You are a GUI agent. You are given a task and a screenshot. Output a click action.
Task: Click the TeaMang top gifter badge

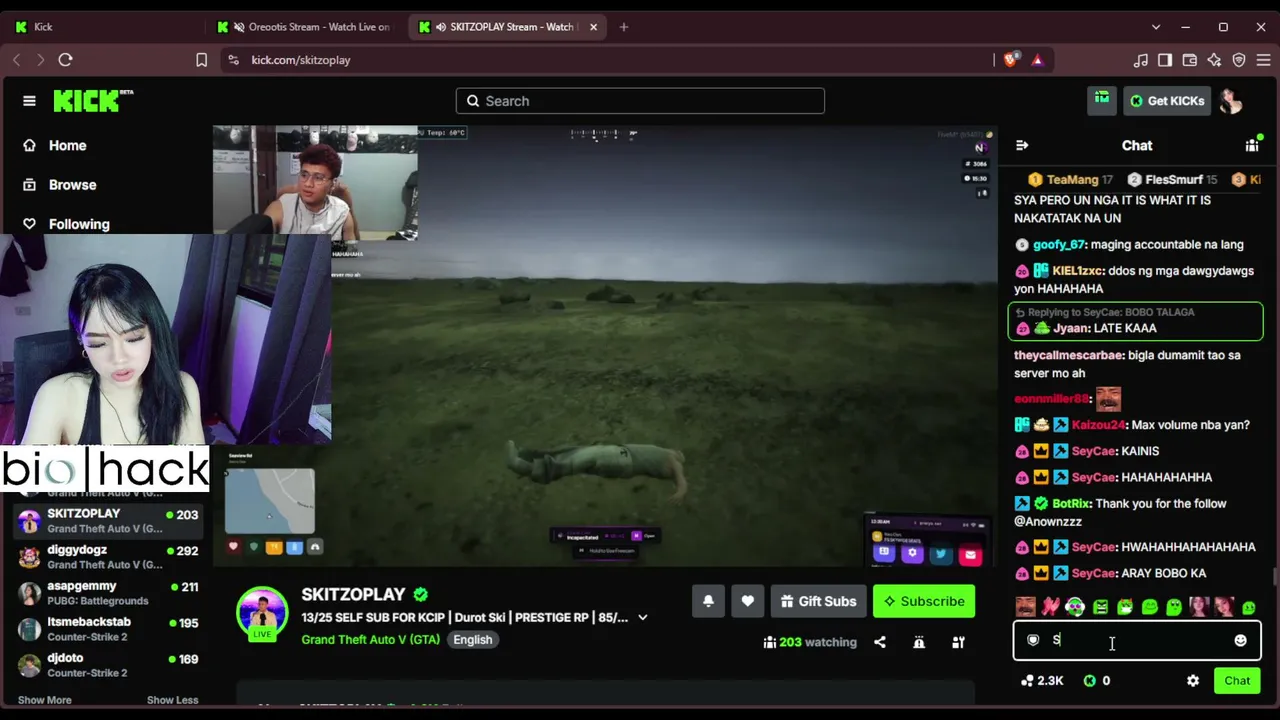[1070, 180]
